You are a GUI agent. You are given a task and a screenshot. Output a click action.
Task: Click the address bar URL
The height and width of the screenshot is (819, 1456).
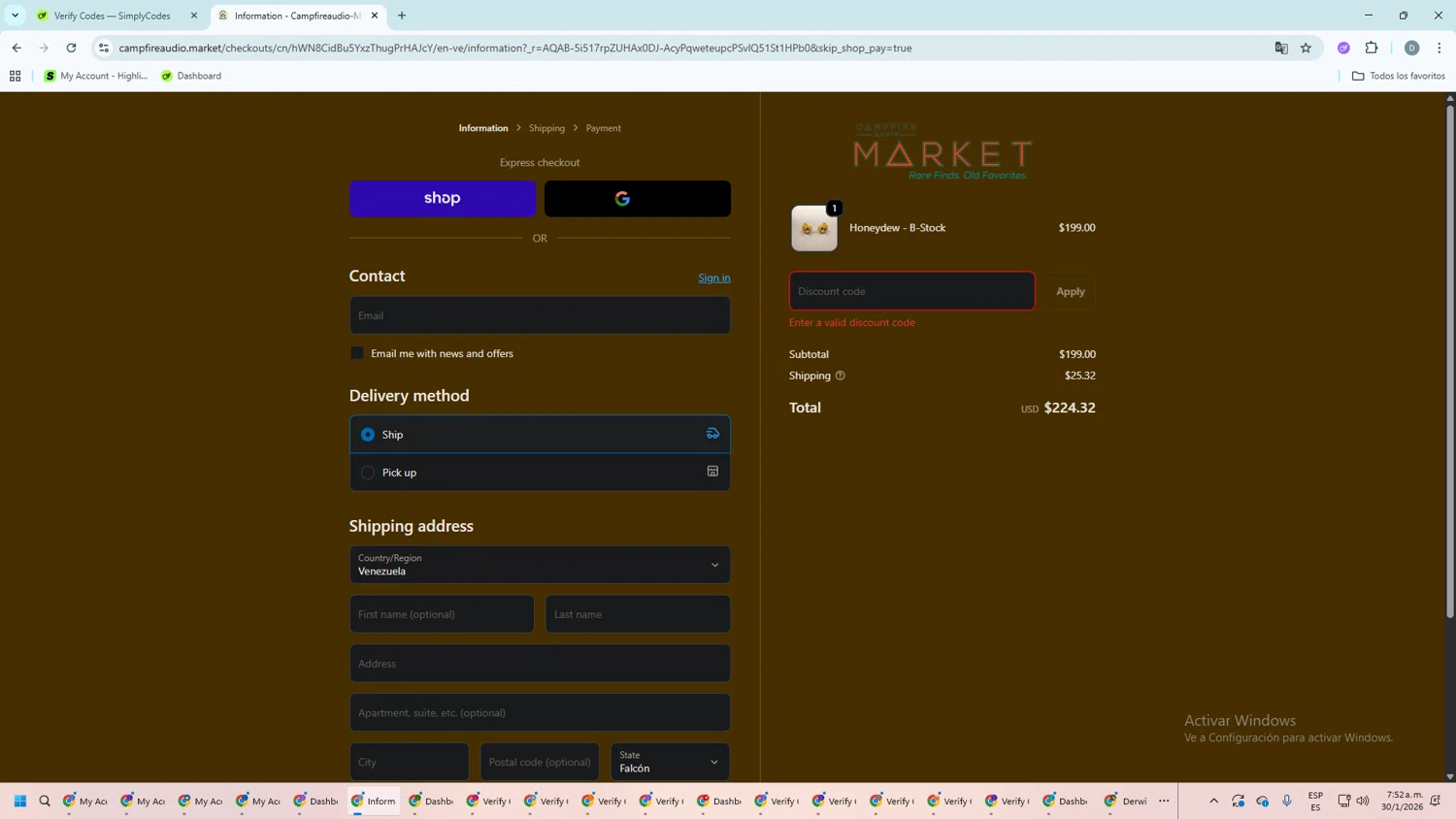click(x=514, y=48)
